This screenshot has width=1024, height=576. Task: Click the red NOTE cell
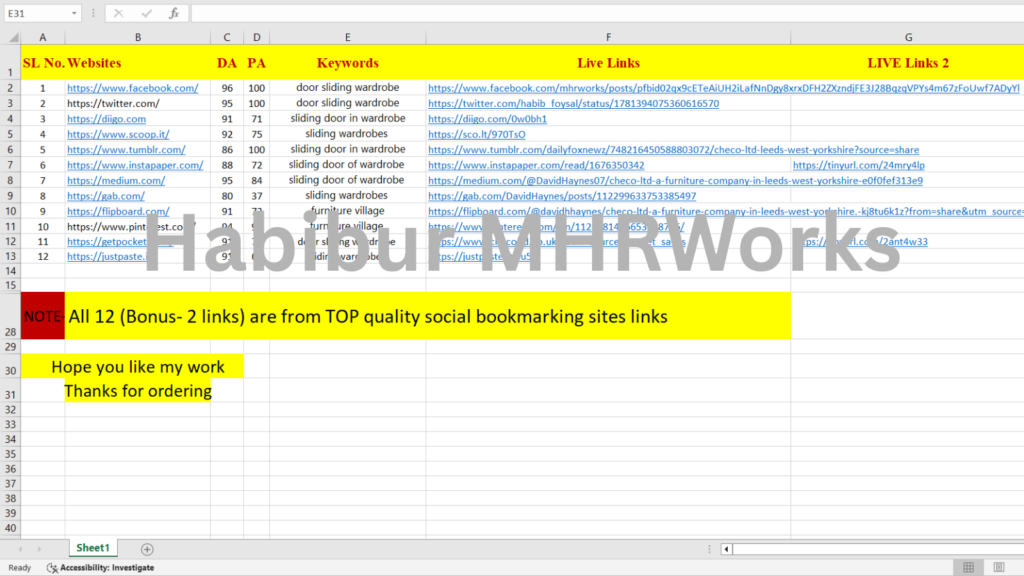click(43, 316)
